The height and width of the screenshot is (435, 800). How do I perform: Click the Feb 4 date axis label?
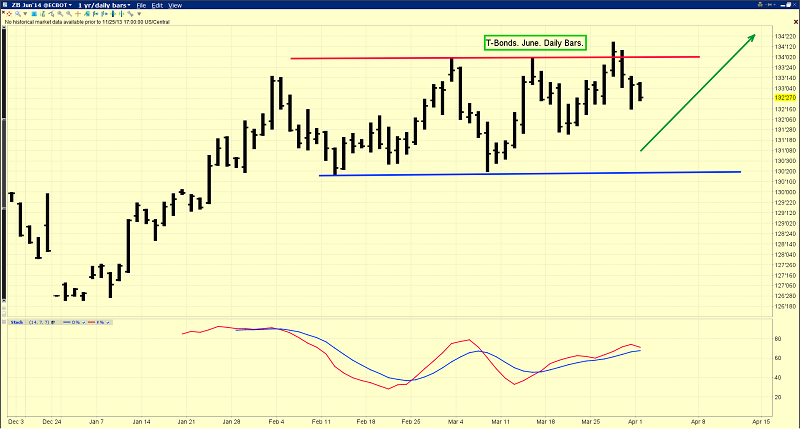pos(276,422)
